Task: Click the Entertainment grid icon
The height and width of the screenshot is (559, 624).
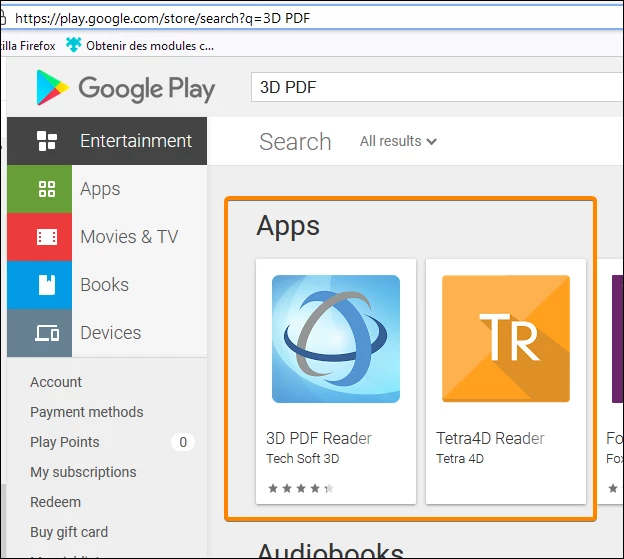Action: tap(47, 141)
